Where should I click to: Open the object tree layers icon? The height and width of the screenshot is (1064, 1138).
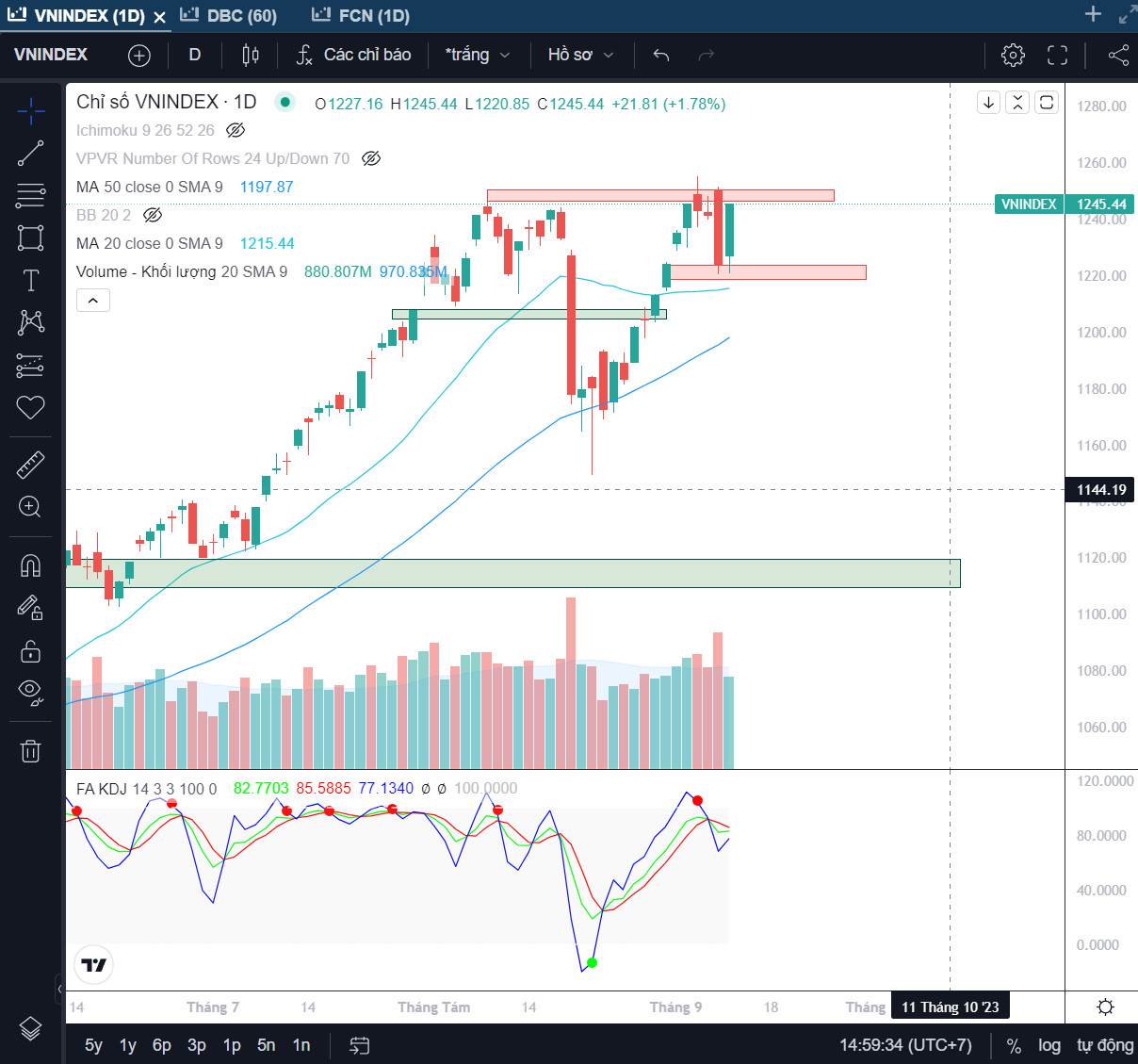[x=30, y=1028]
